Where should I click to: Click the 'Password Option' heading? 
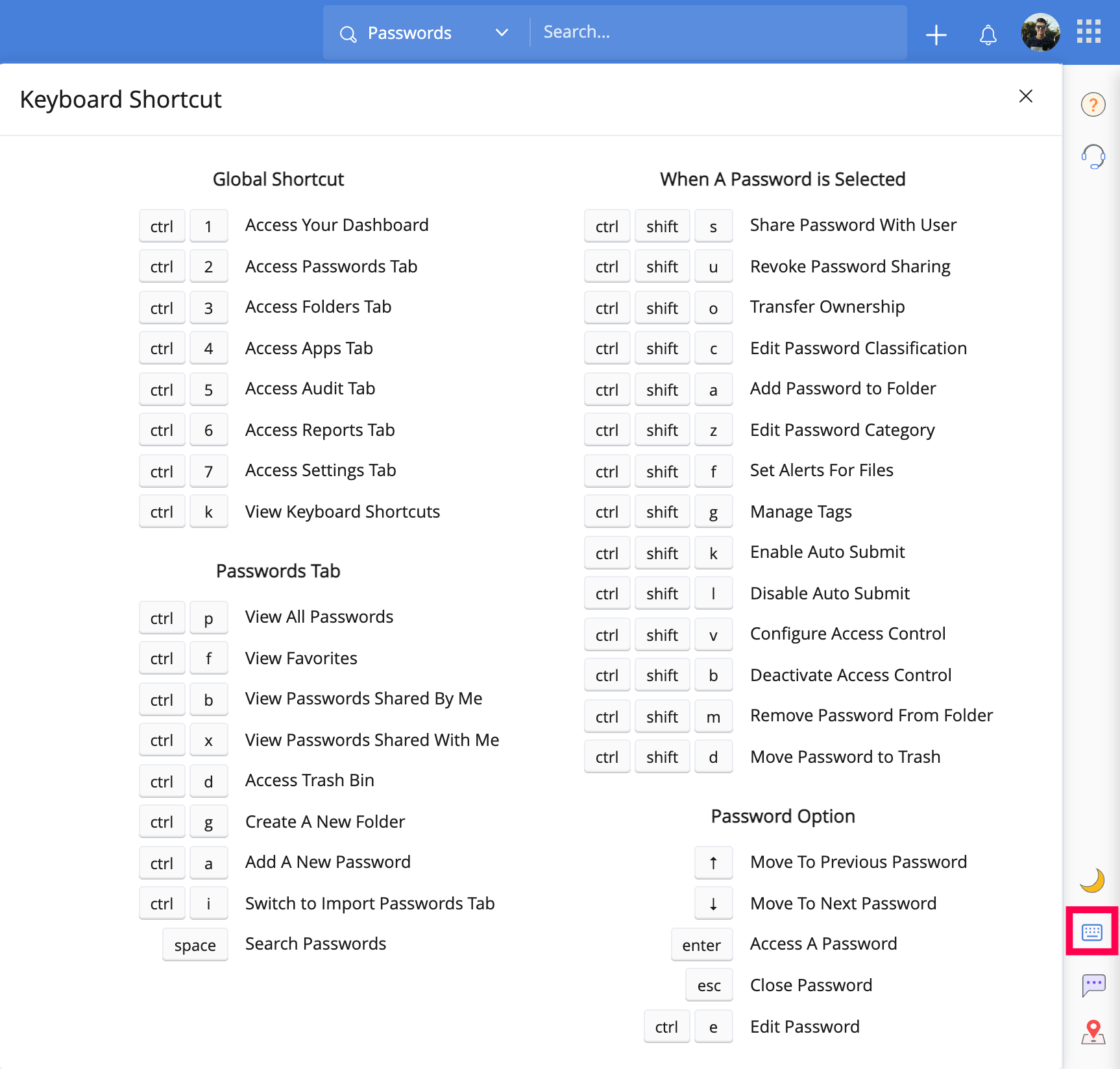(x=783, y=817)
